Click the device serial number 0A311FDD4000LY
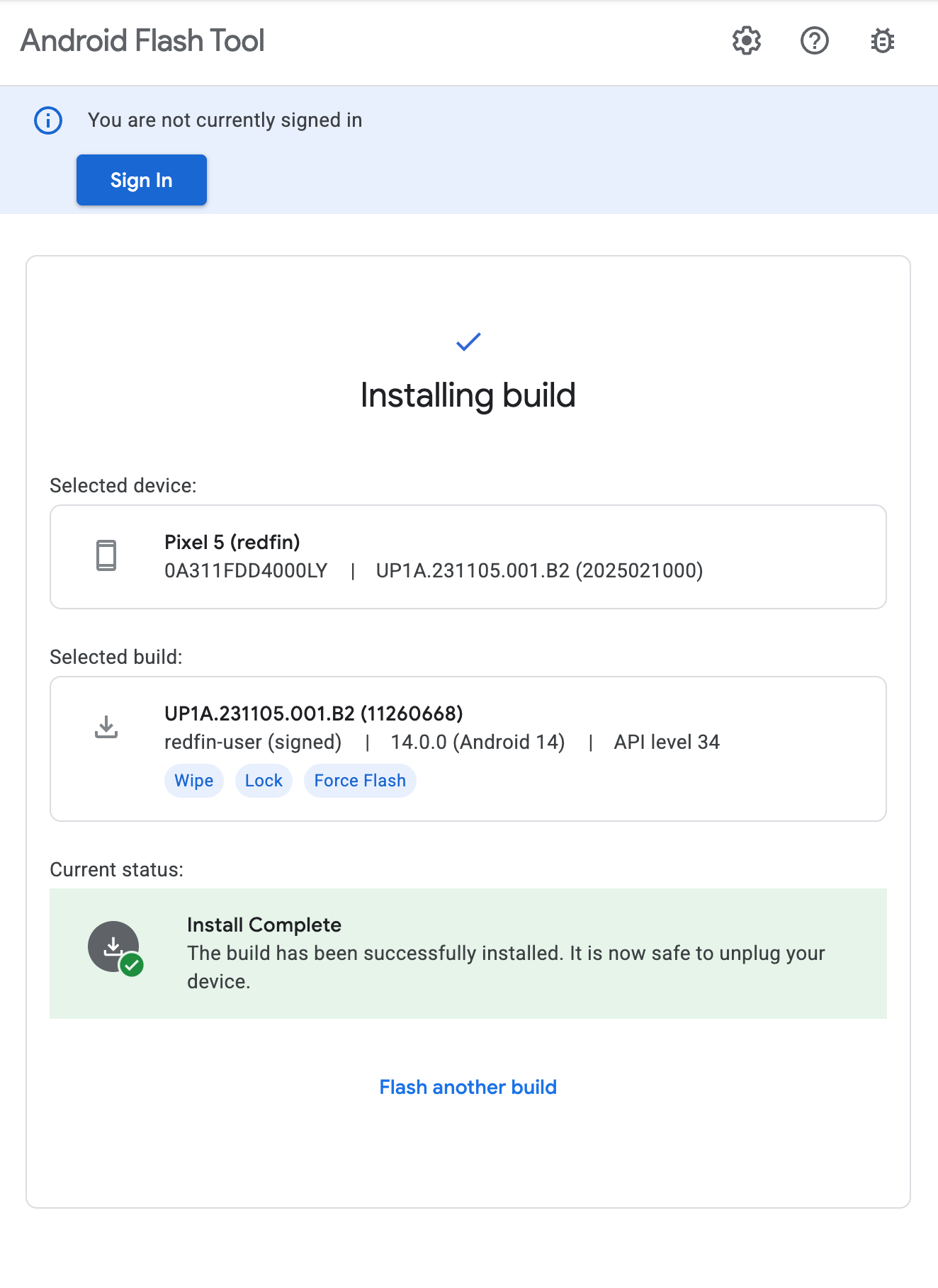The height and width of the screenshot is (1288, 938). [x=246, y=571]
